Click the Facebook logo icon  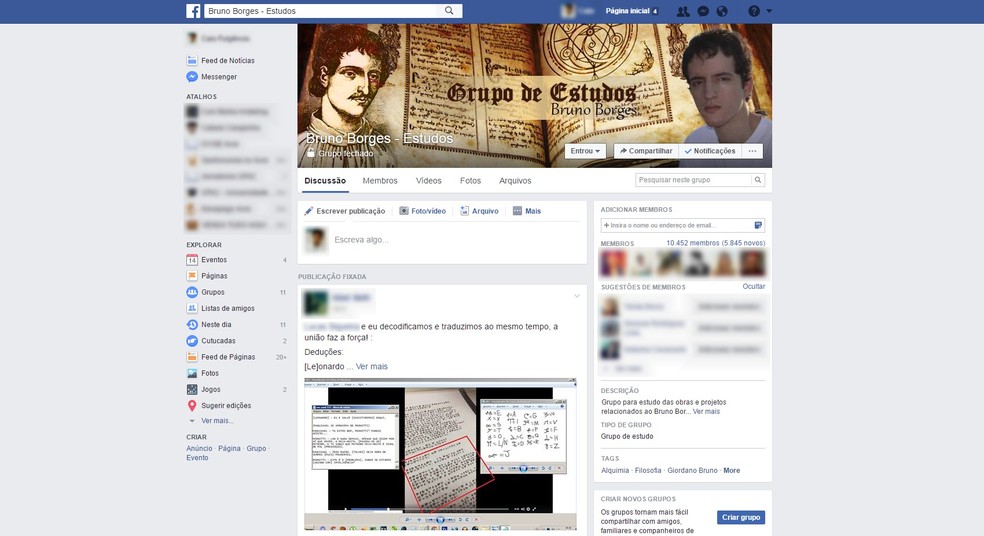pos(193,11)
